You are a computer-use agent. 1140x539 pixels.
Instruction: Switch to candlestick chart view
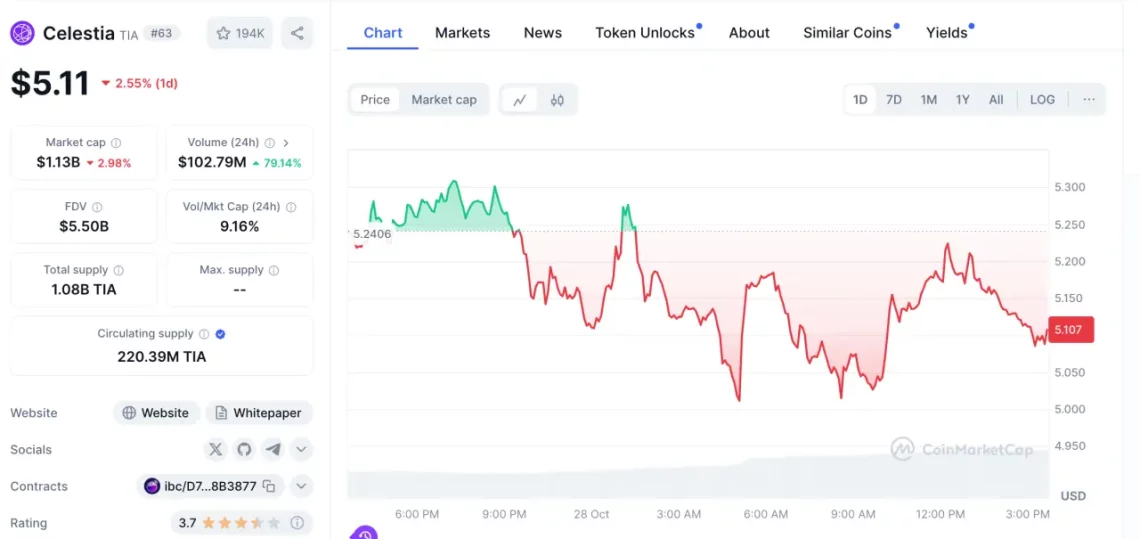(x=557, y=100)
